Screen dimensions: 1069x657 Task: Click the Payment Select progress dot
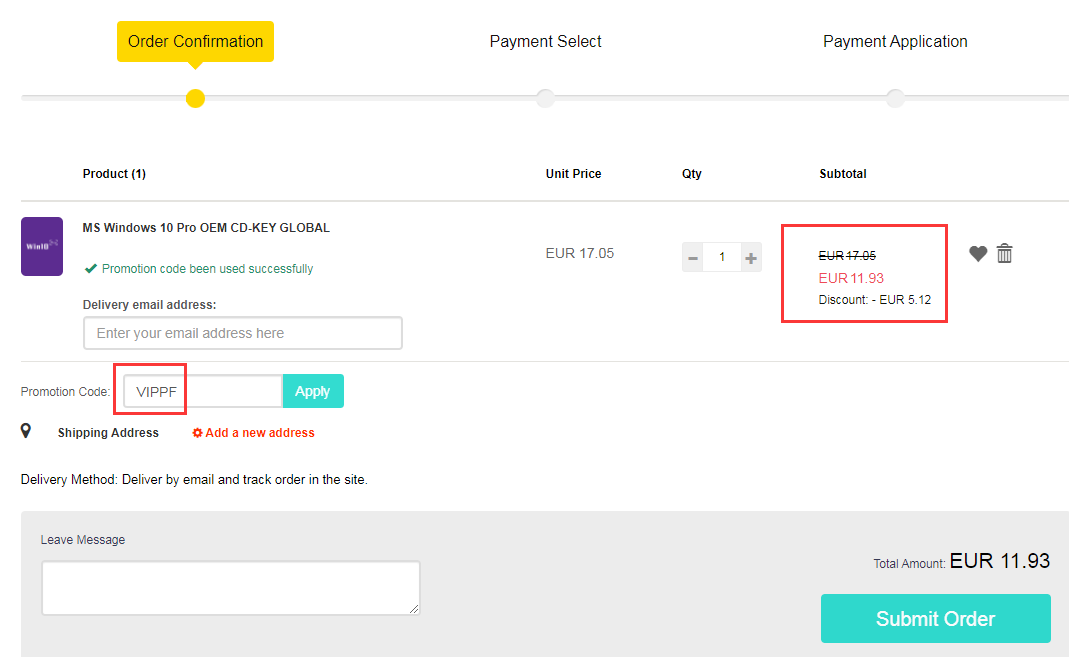click(x=545, y=98)
